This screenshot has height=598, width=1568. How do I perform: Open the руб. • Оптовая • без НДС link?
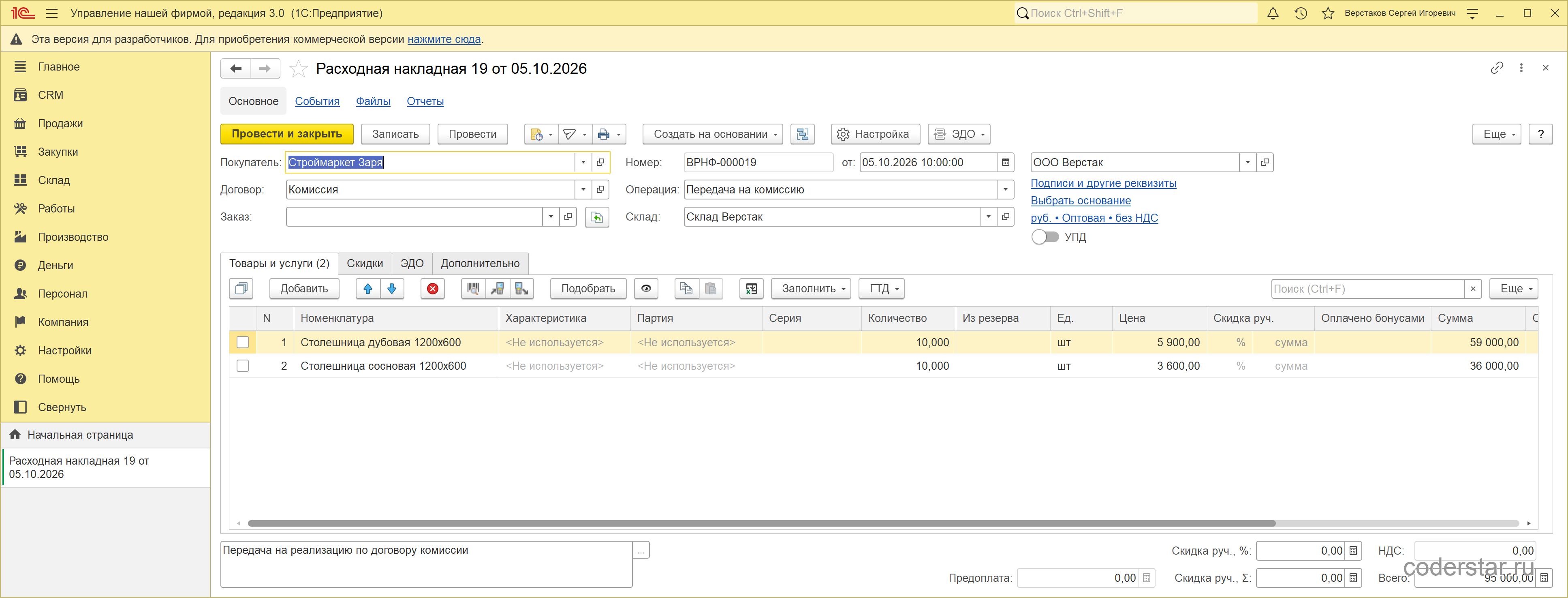pos(1094,218)
